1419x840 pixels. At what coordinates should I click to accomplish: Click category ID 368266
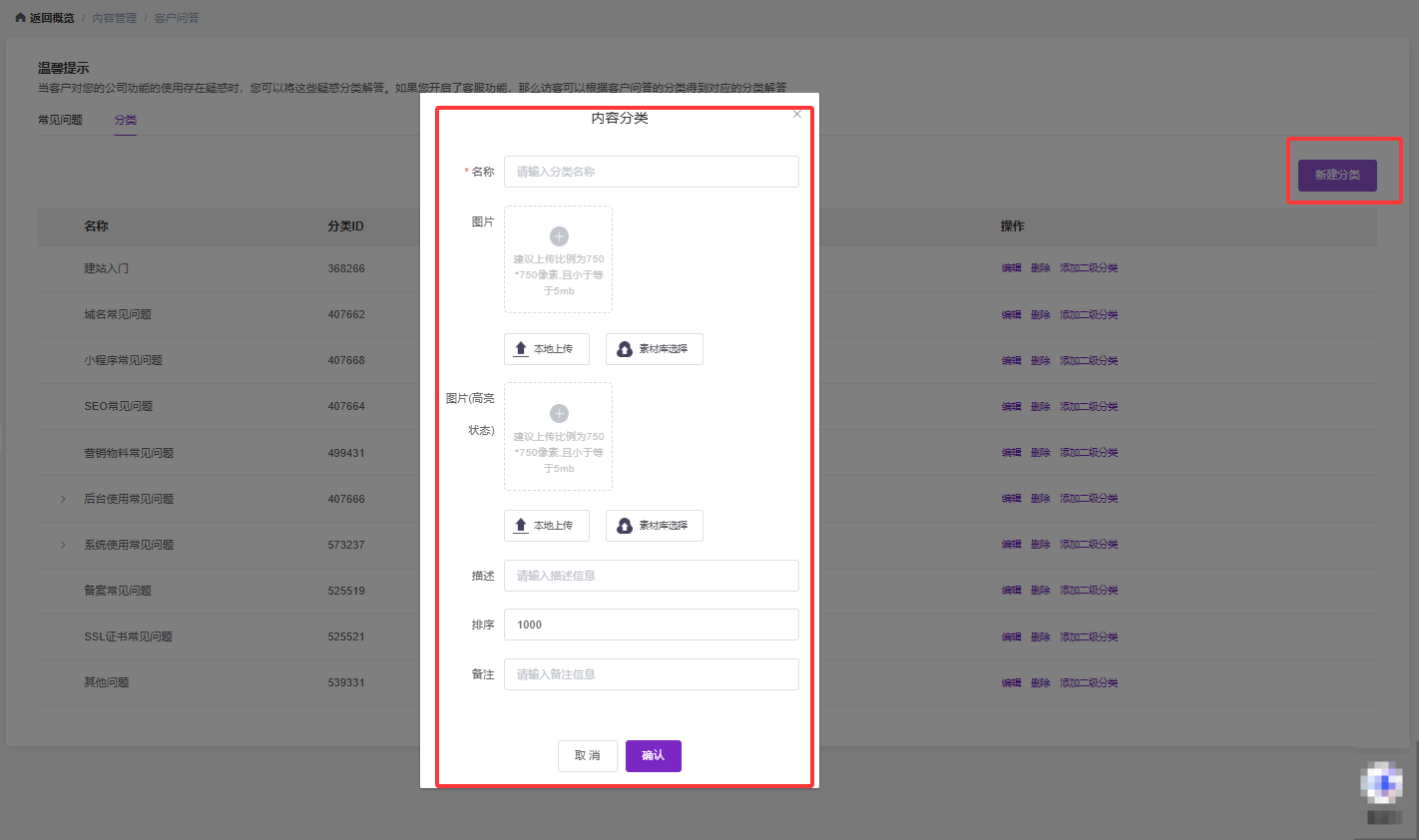point(346,268)
